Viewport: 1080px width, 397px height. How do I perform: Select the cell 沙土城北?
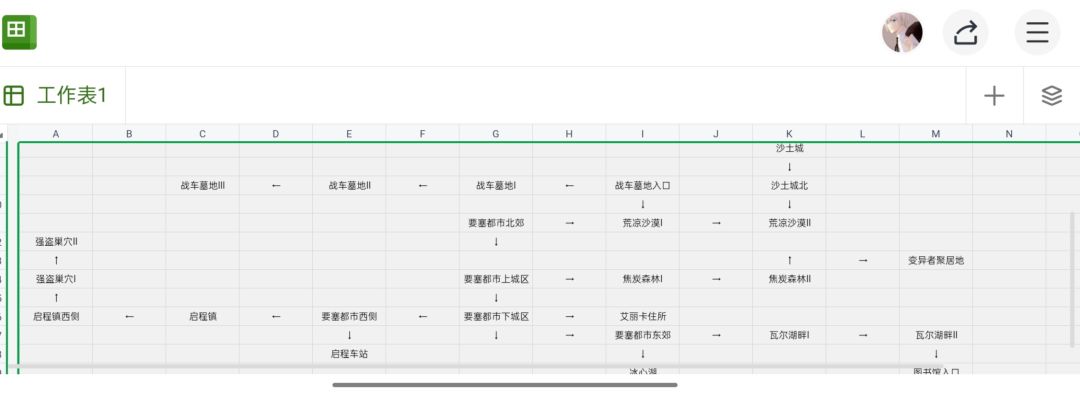pos(789,185)
